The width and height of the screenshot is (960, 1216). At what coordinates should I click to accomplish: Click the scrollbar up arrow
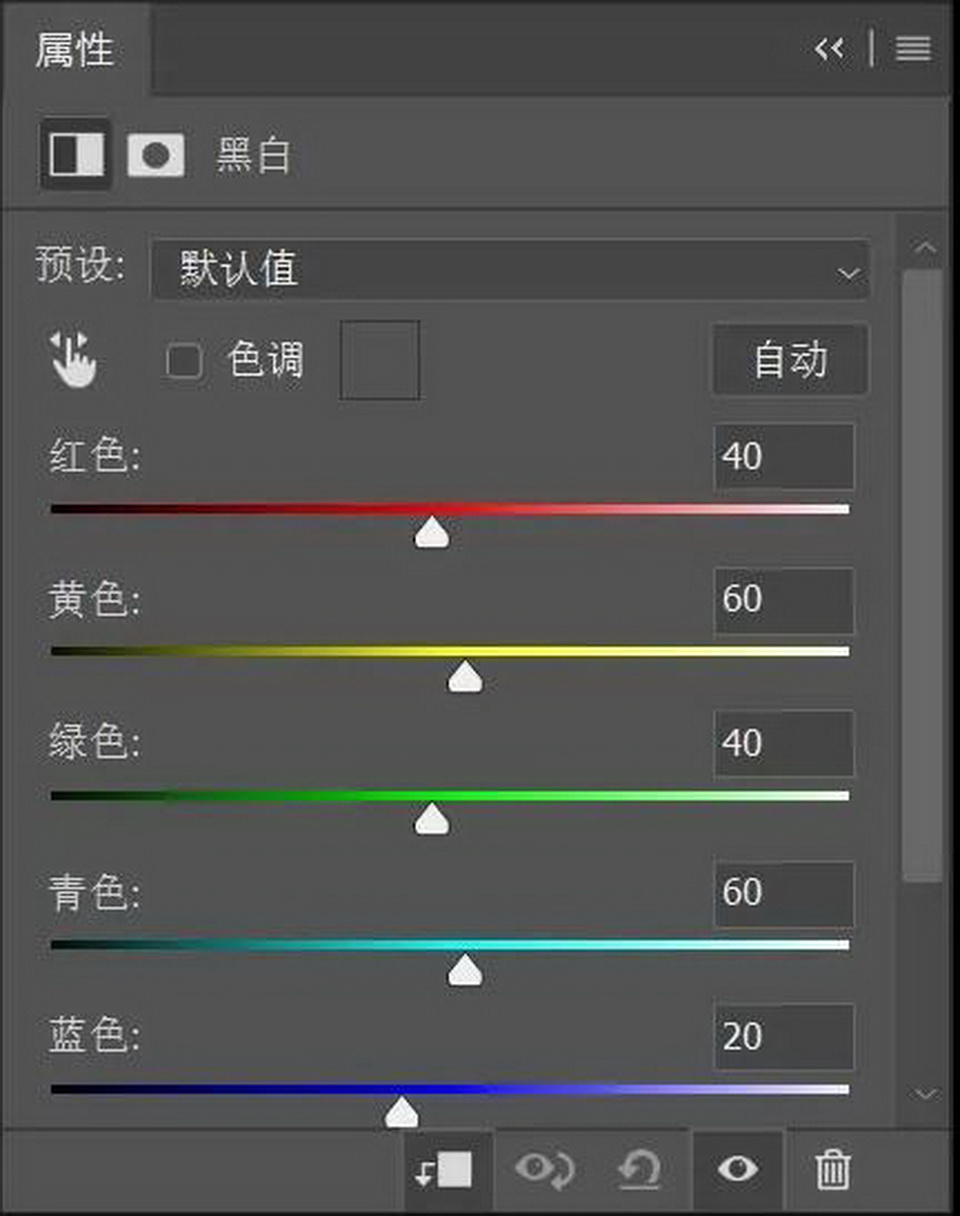[x=925, y=247]
